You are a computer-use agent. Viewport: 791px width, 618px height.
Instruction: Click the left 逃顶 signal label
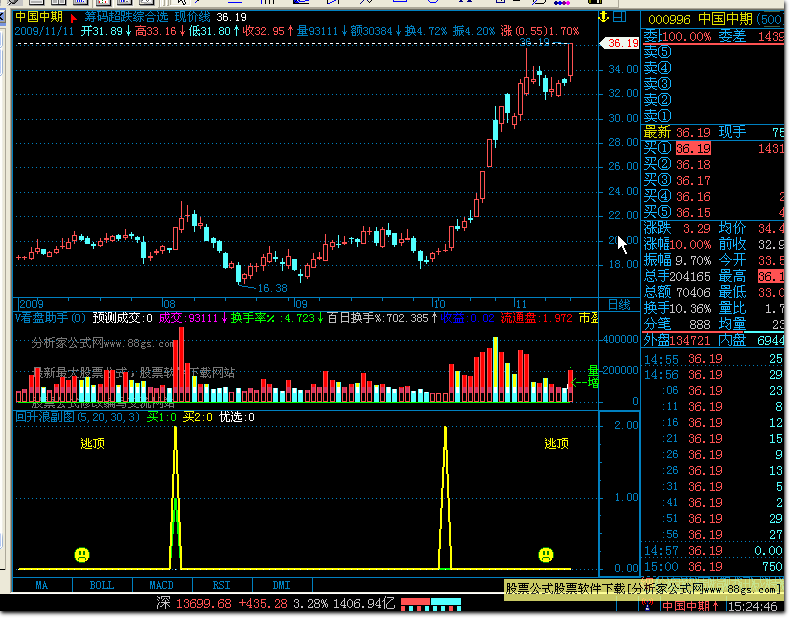pyautogui.click(x=93, y=444)
